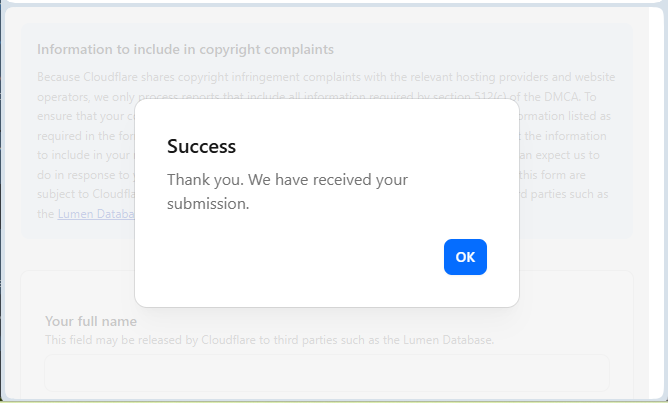This screenshot has height=403, width=668.
Task: Click the text "parties such as"
Action: coord(564,194)
